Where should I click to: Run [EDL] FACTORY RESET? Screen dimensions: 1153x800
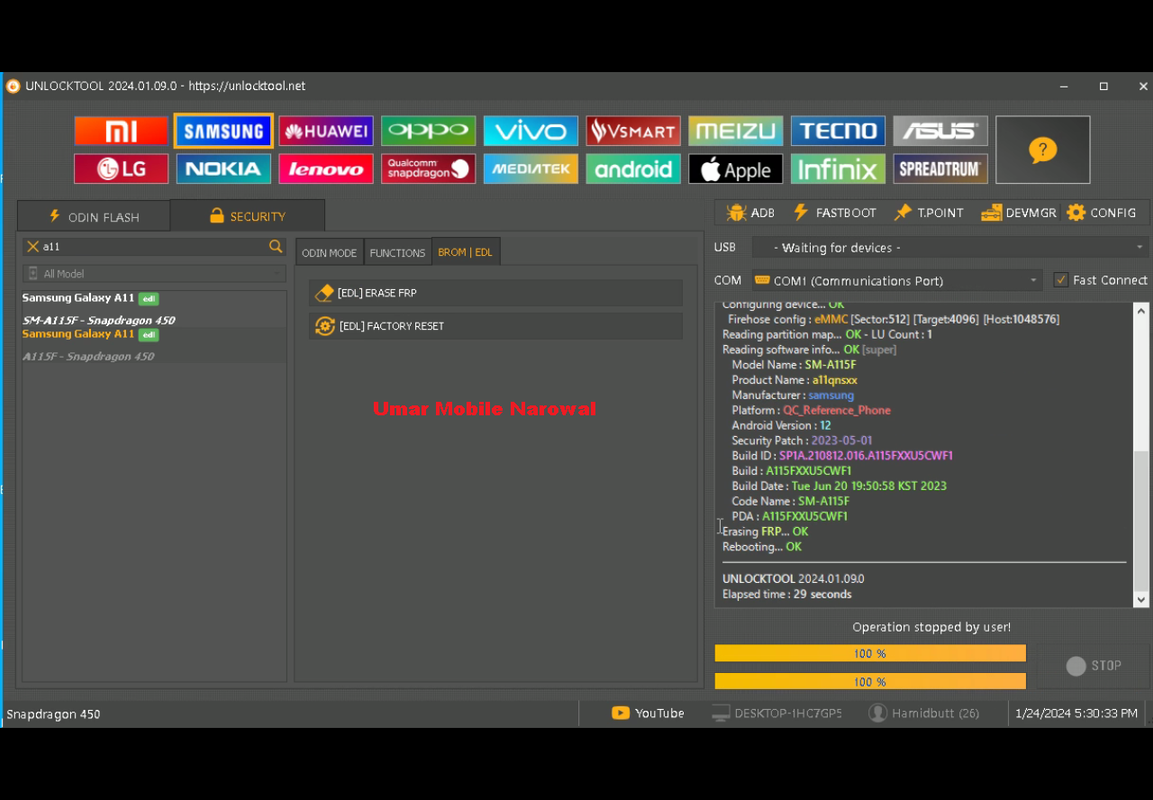(496, 326)
